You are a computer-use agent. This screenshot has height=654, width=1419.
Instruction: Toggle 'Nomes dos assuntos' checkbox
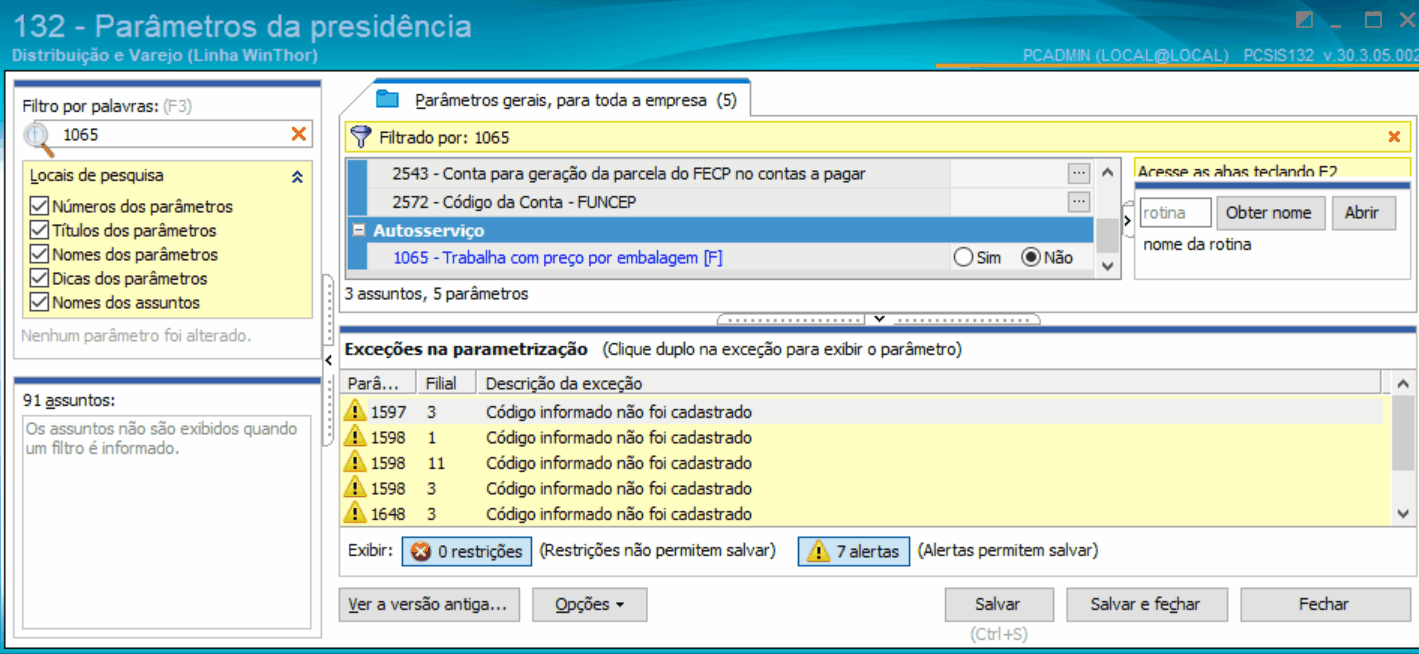pos(39,302)
